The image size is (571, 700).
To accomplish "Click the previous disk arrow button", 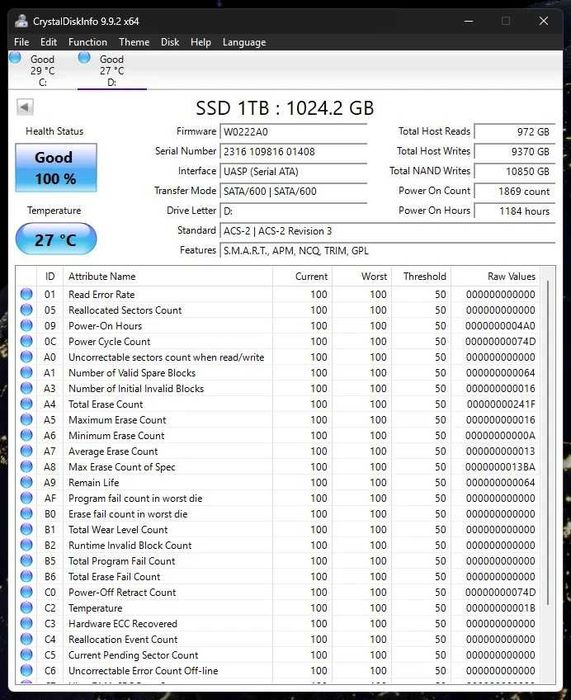I will point(25,107).
